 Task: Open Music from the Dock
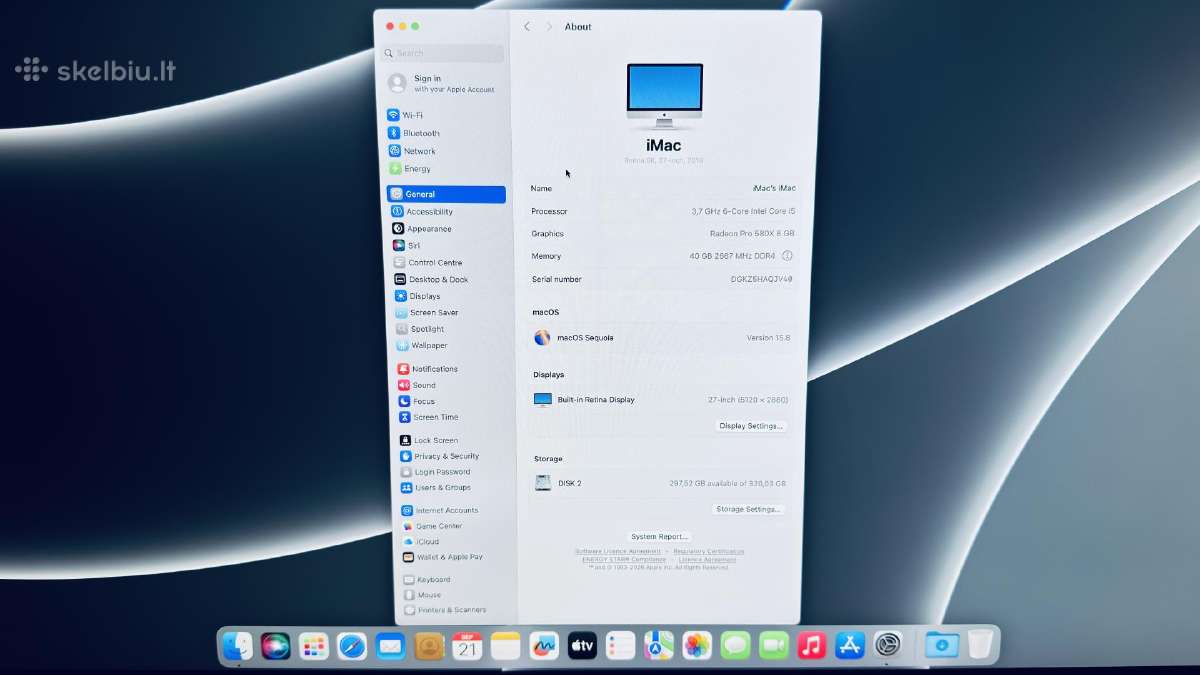pos(811,646)
